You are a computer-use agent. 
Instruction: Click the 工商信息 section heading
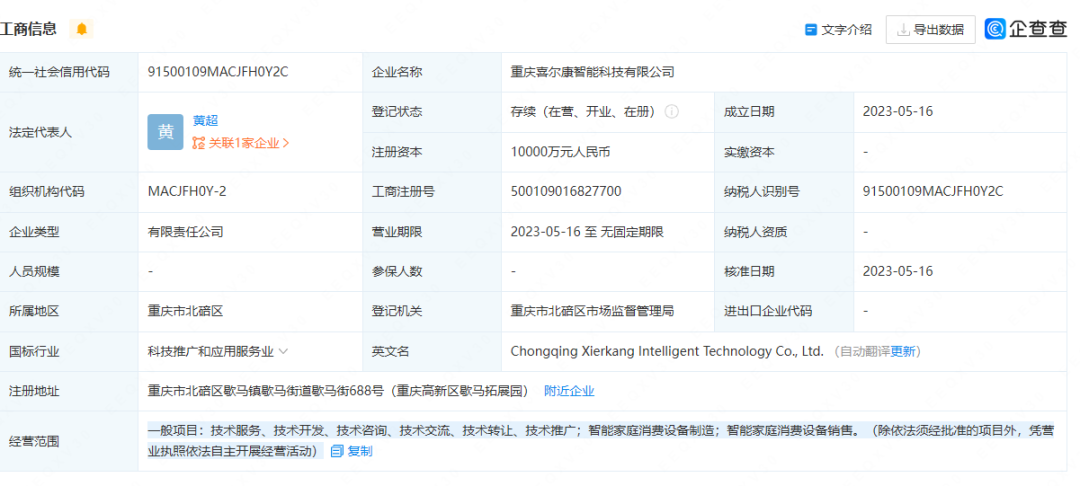[x=30, y=29]
